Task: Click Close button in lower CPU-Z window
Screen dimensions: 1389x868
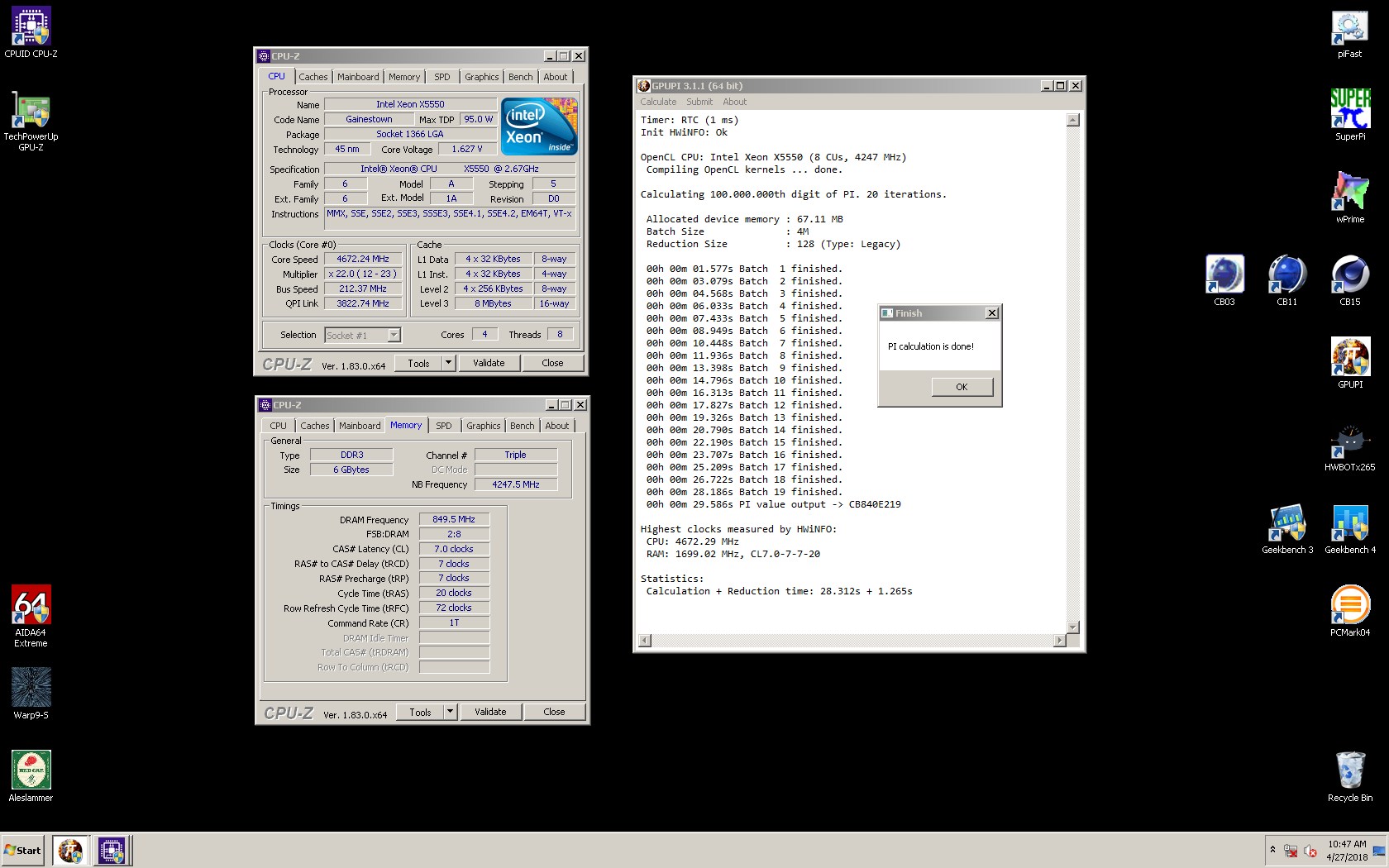Action: click(554, 712)
